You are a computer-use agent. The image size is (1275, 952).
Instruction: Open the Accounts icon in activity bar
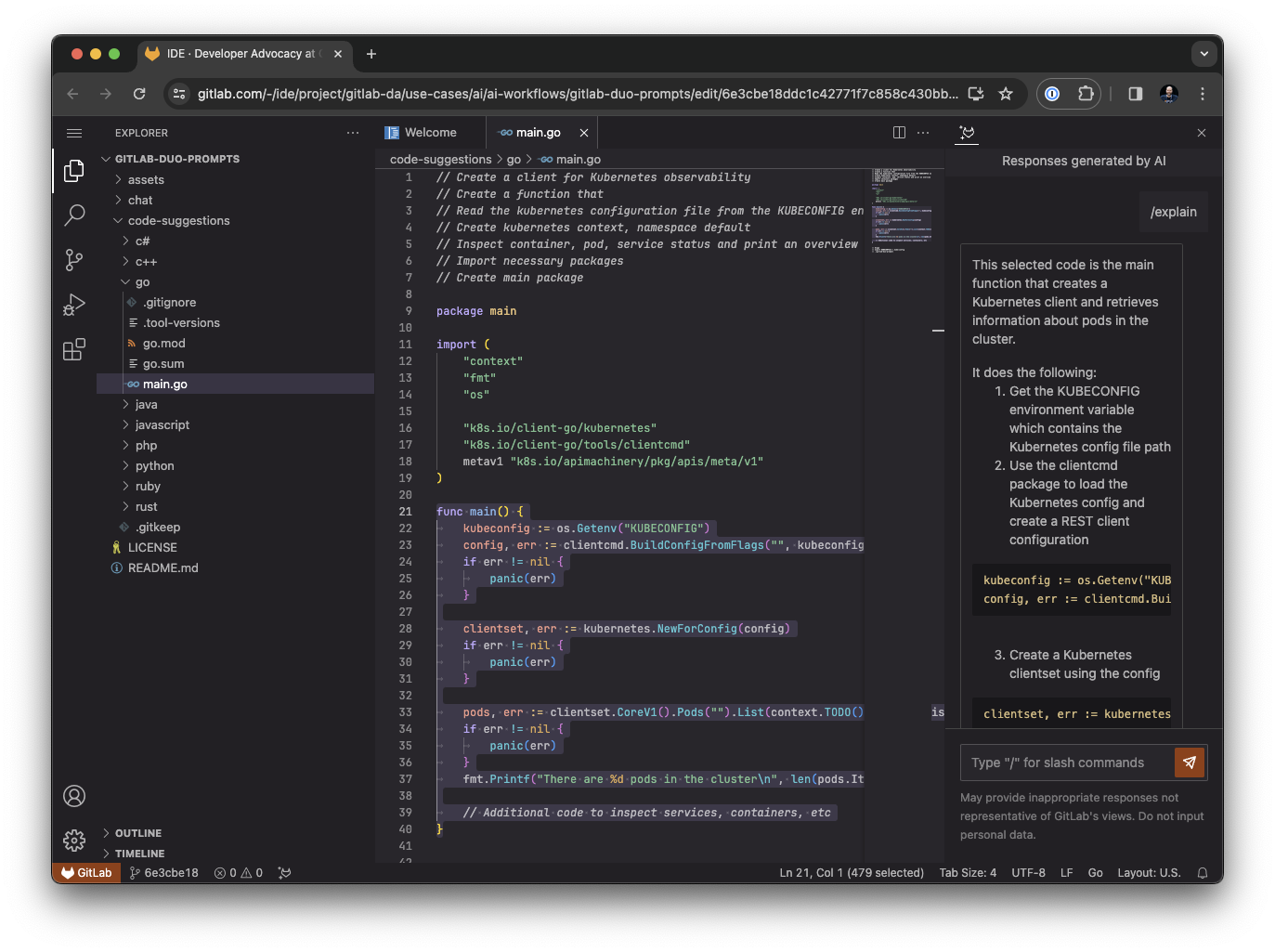74,796
